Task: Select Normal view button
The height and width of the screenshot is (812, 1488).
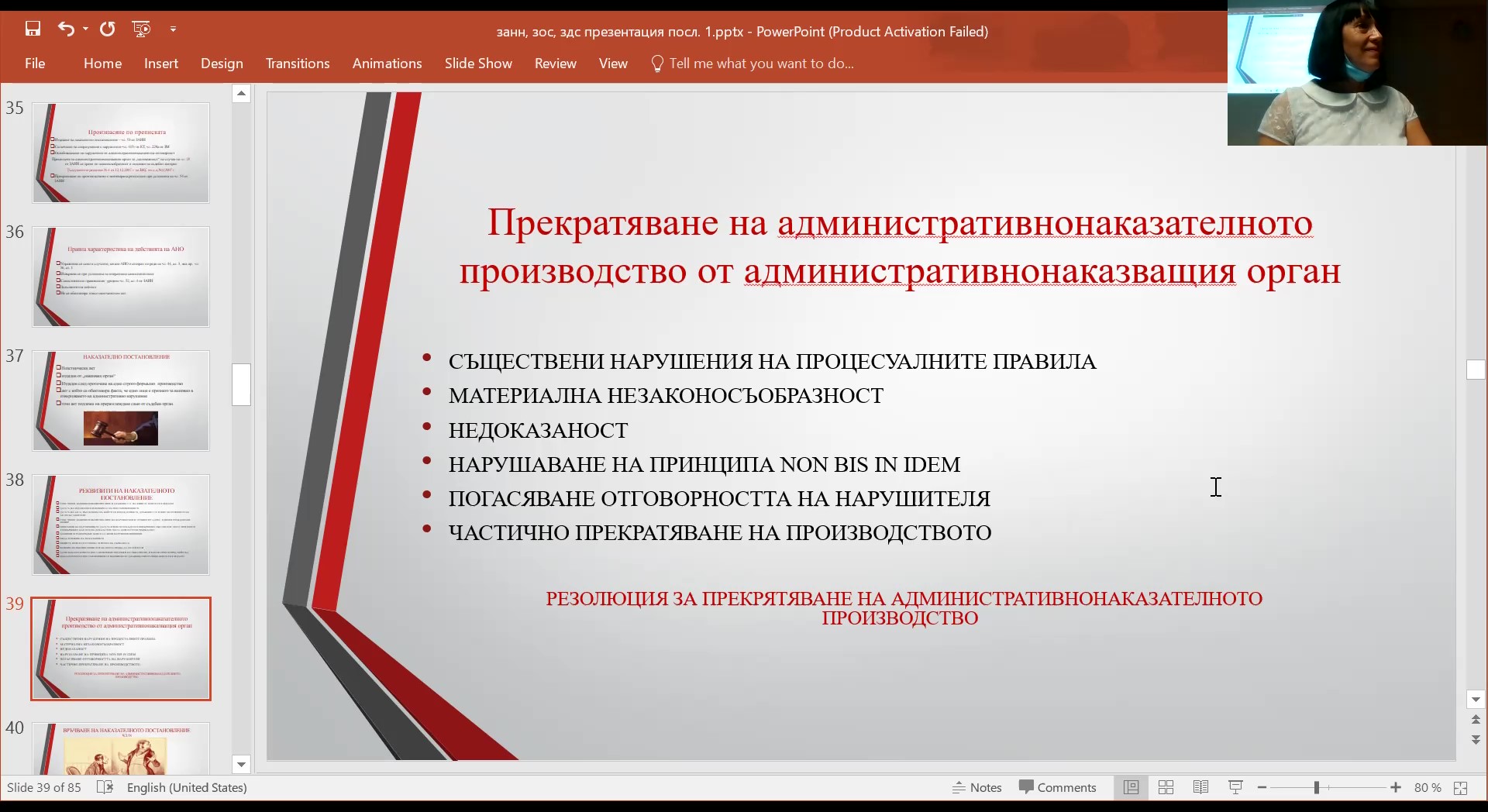Action: coord(1131,787)
